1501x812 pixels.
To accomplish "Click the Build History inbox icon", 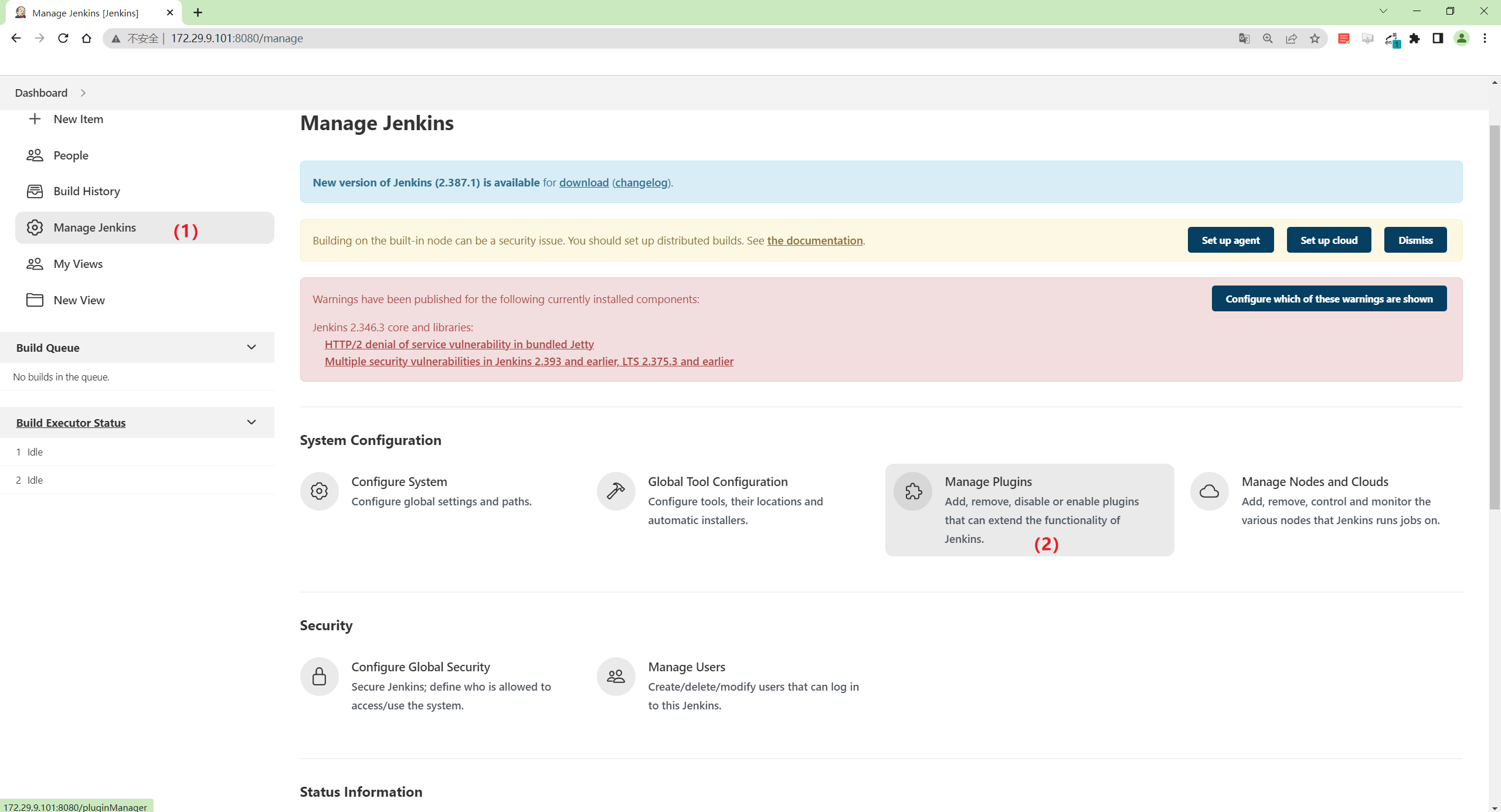I will coord(35,191).
